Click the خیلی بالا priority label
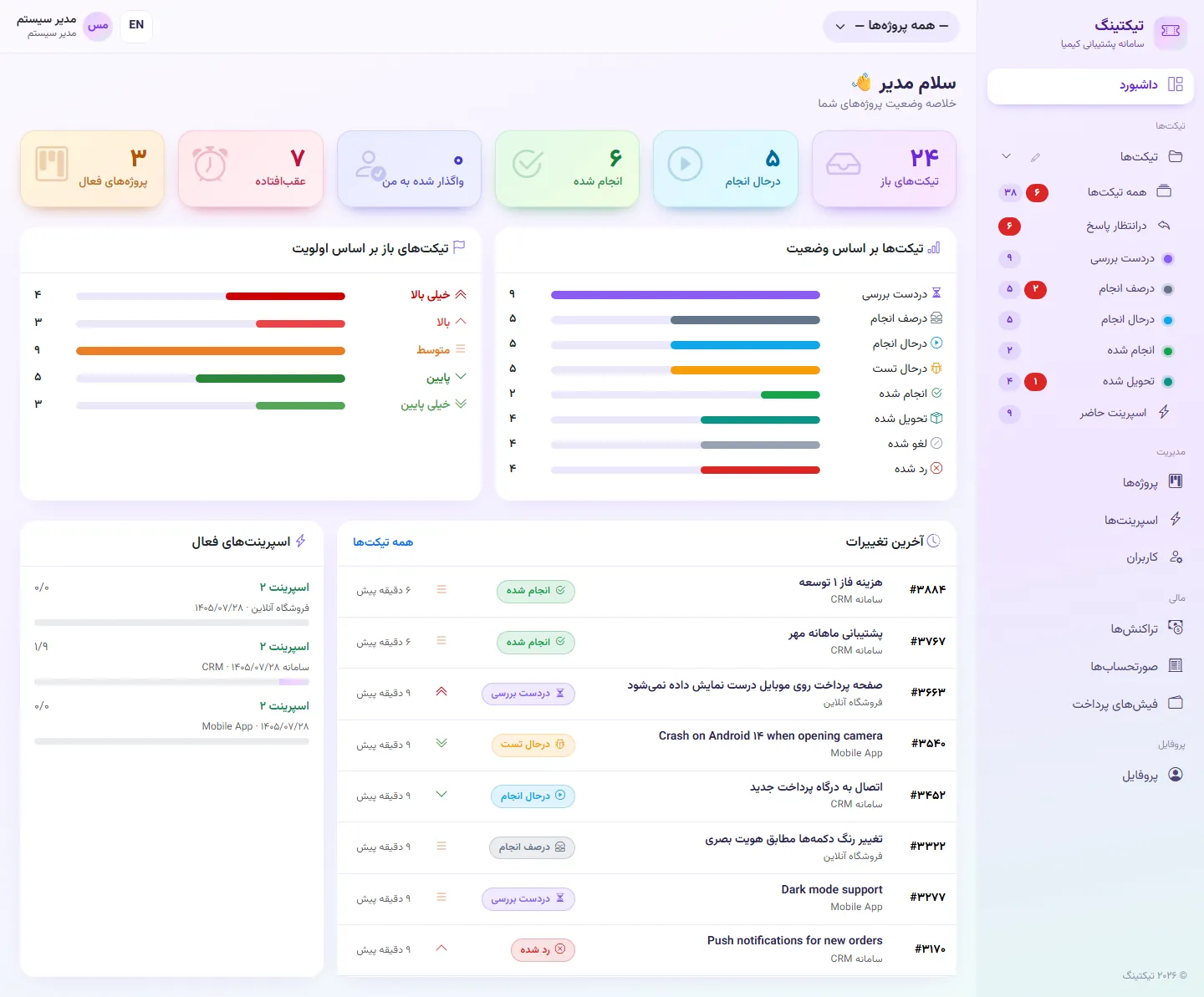This screenshot has height=997, width=1204. [x=430, y=295]
